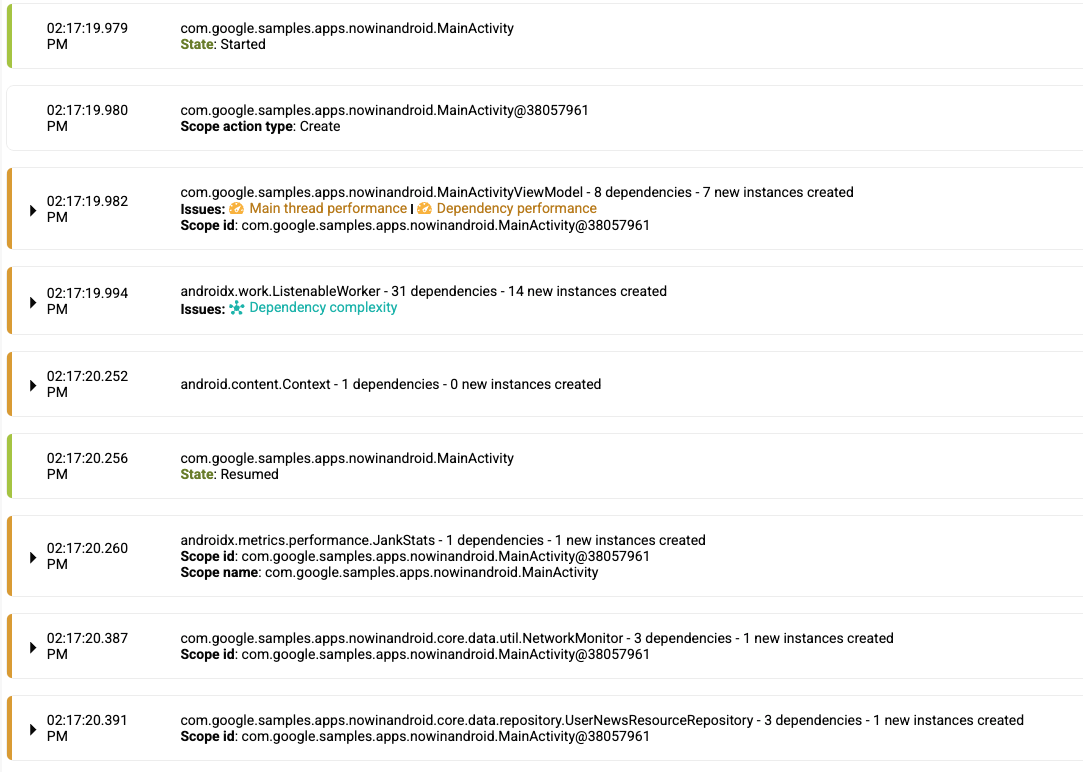
Task: Expand the androidx.work.ListenableWorker entry
Action: coord(33,301)
